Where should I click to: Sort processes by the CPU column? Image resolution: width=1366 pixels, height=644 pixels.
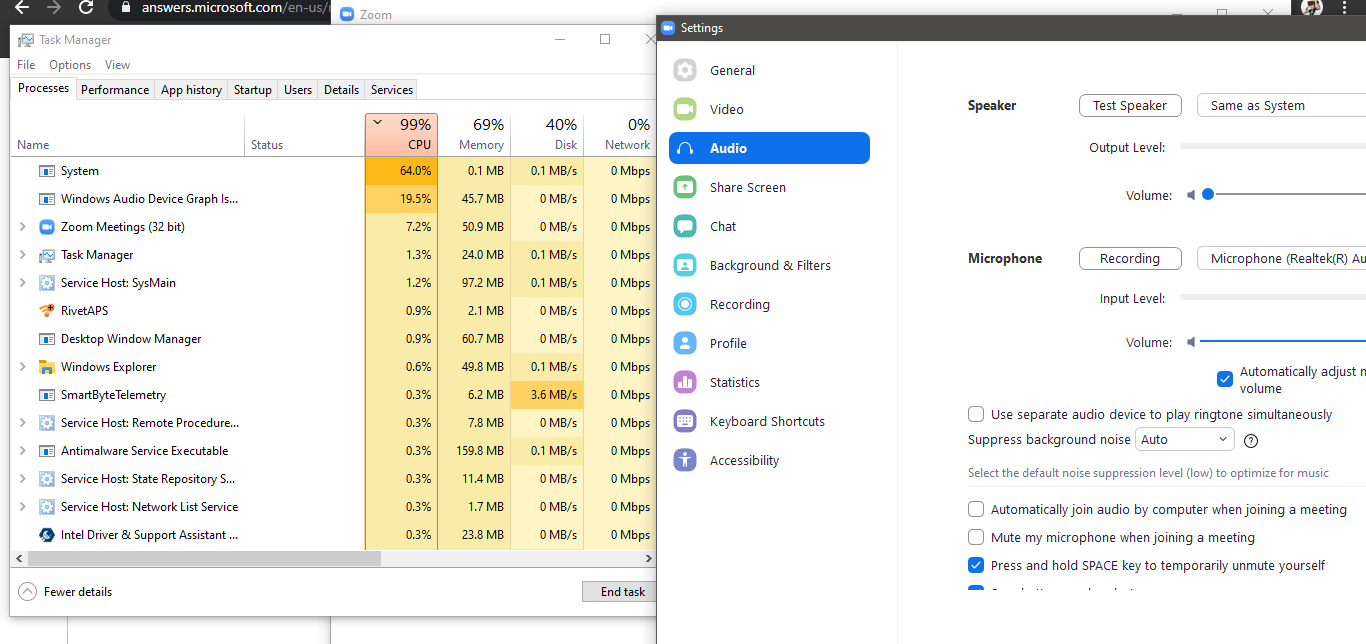coord(401,134)
